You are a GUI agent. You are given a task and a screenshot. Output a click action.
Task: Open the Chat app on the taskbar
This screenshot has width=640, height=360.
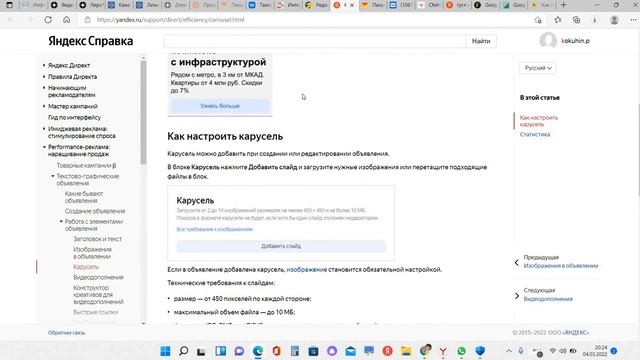point(239,351)
